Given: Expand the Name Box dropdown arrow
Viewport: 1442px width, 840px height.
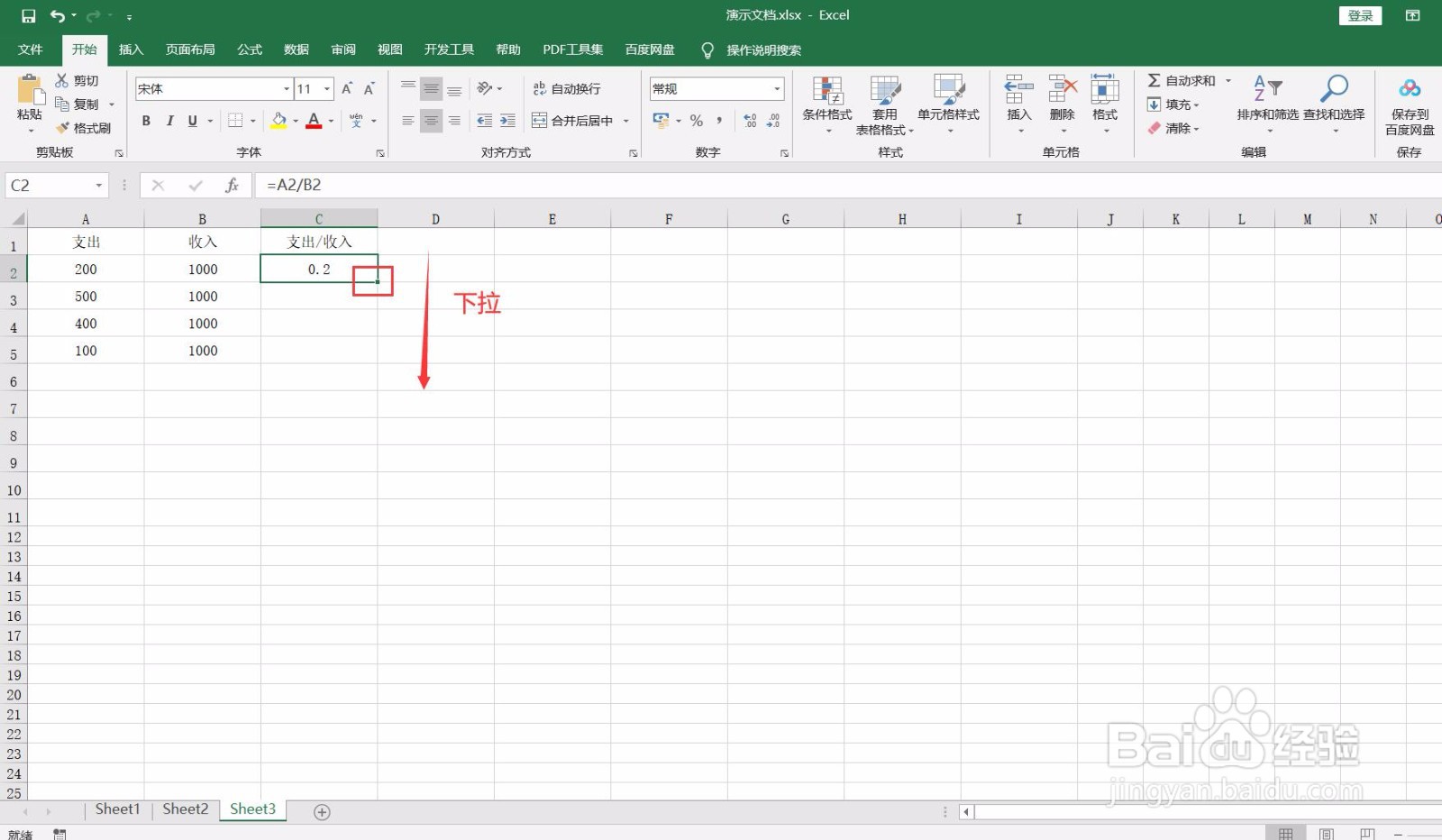Looking at the screenshot, I should click(99, 186).
